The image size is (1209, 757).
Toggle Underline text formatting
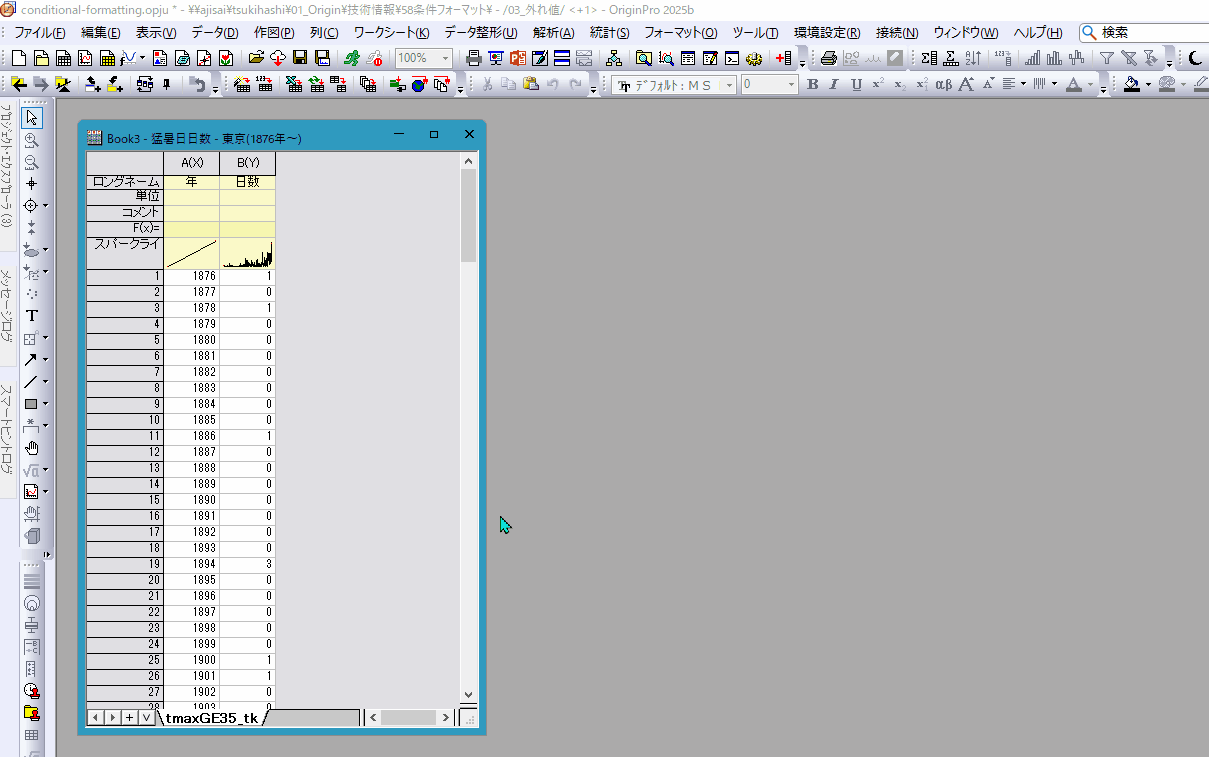(856, 85)
